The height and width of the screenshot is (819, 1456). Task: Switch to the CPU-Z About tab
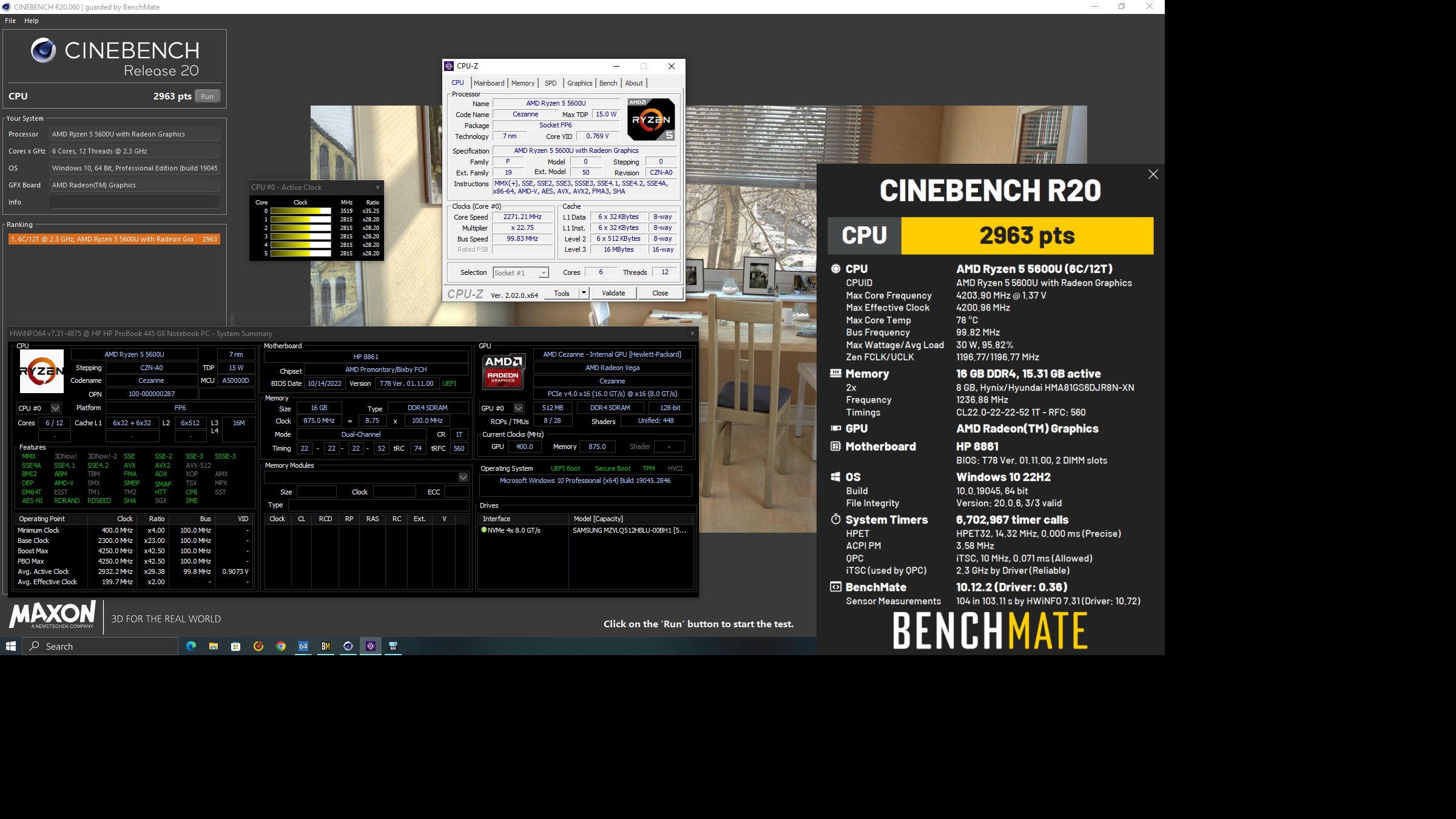634,83
